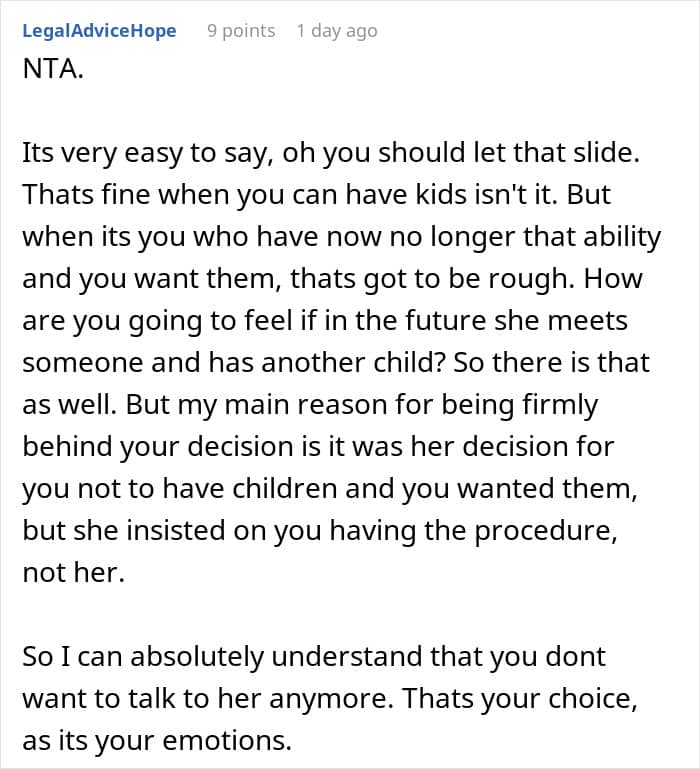
Task: Click the "1 day ago" timestamp
Action: (x=336, y=31)
